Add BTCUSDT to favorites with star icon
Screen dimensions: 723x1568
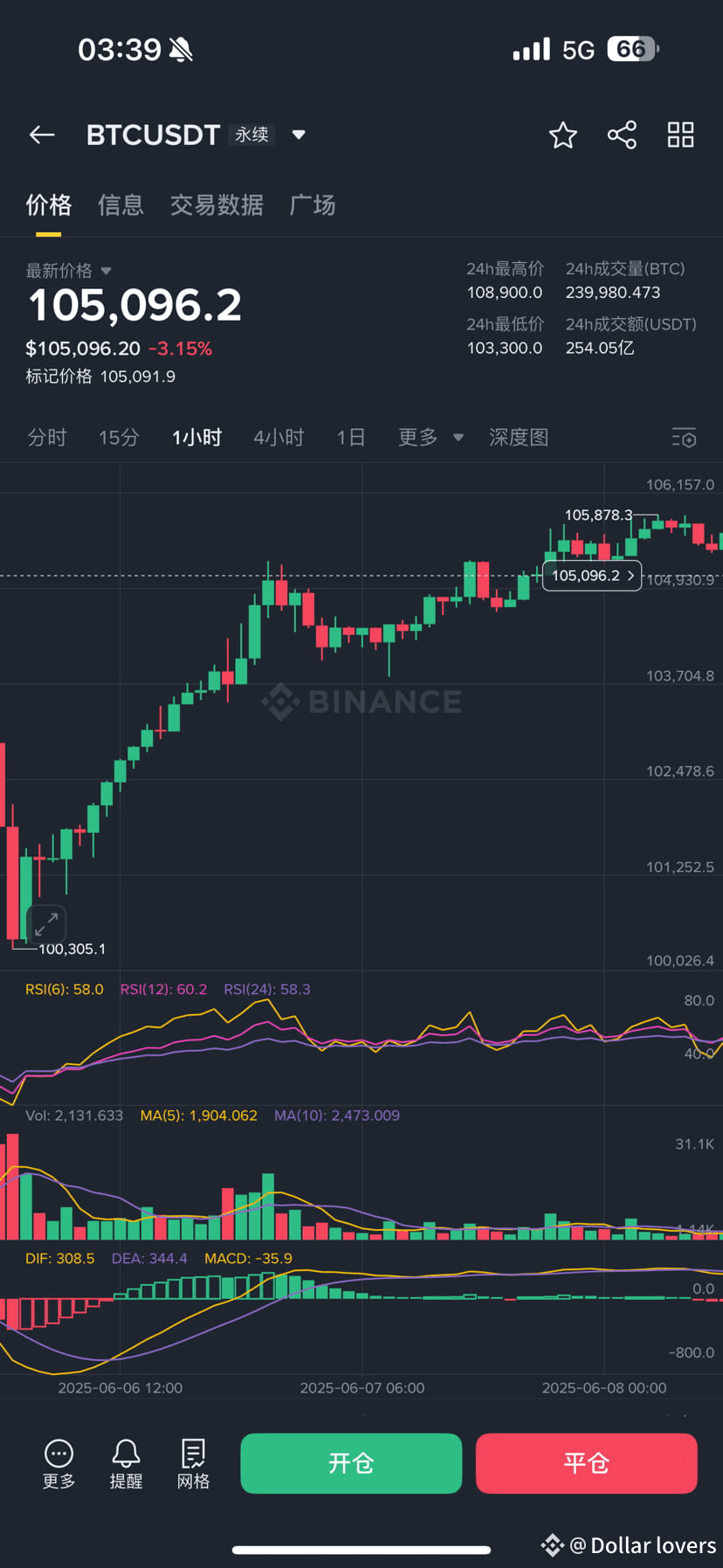click(x=563, y=135)
